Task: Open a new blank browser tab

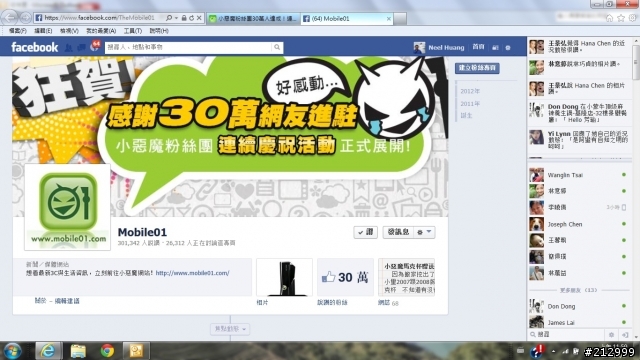Action: pos(400,19)
